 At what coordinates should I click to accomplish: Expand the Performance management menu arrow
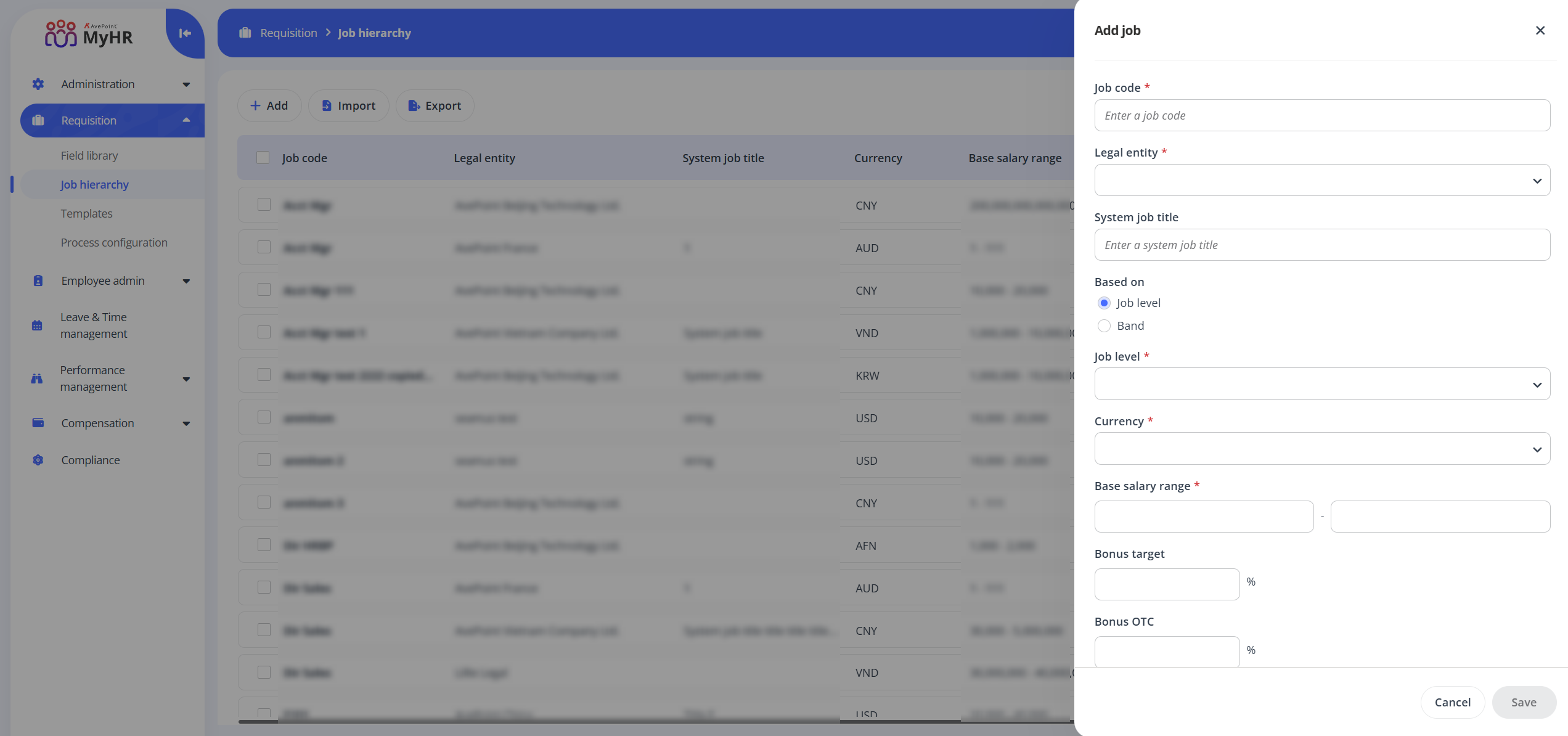pyautogui.click(x=186, y=379)
